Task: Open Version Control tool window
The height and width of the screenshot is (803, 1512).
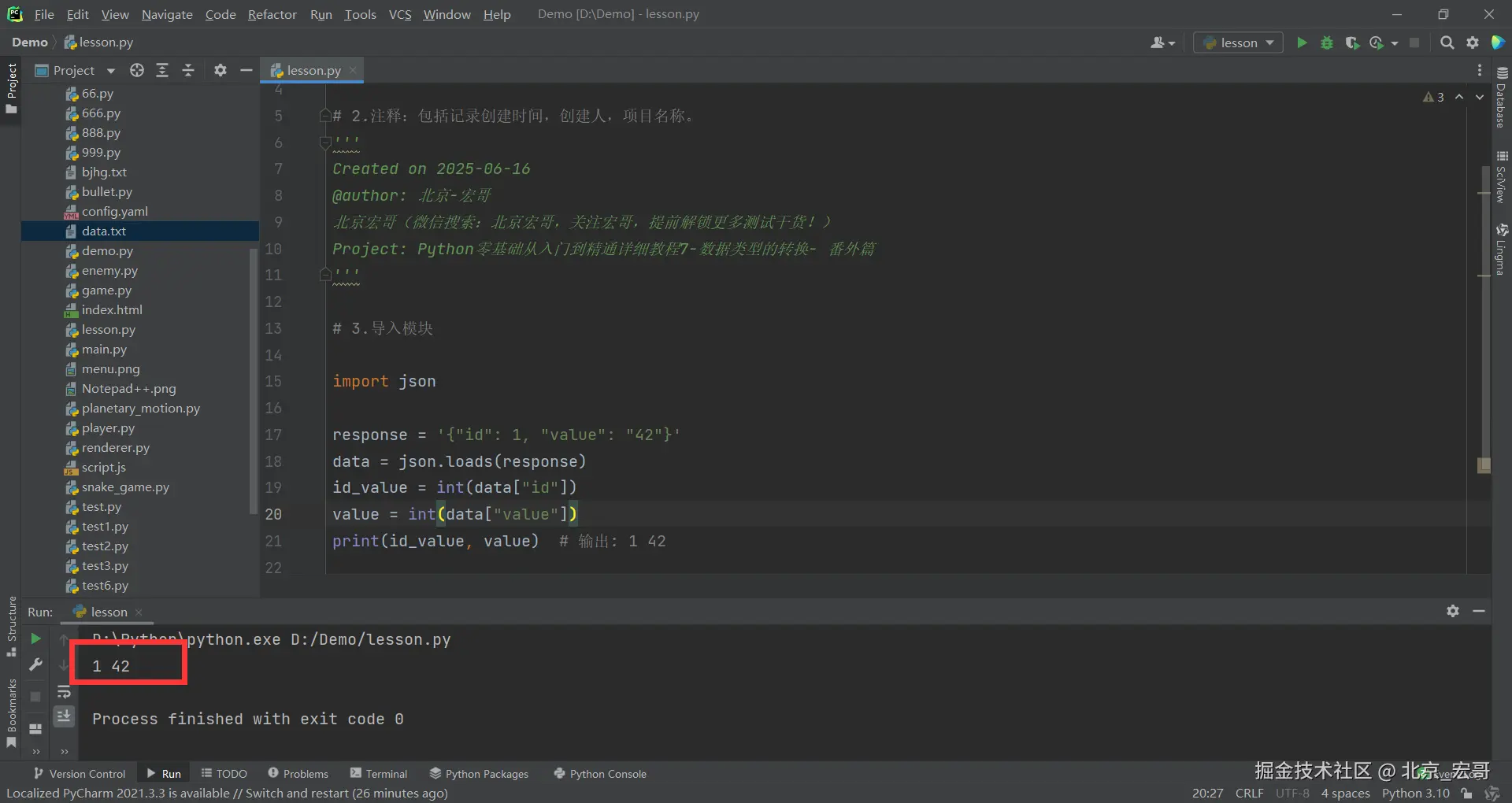Action: point(80,774)
